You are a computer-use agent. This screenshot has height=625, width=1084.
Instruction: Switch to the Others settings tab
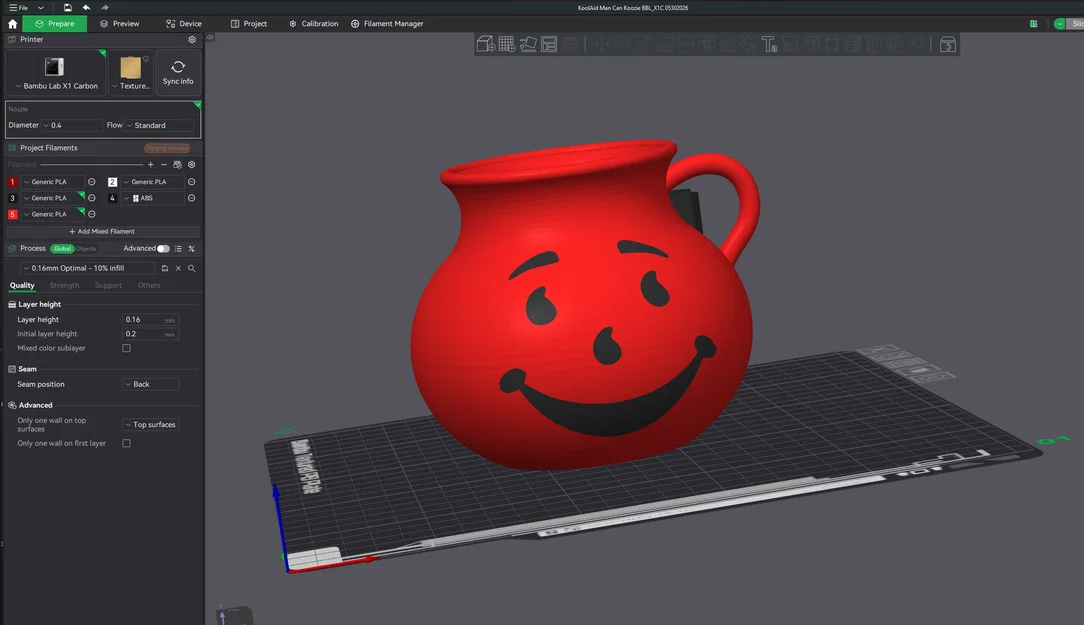point(149,286)
